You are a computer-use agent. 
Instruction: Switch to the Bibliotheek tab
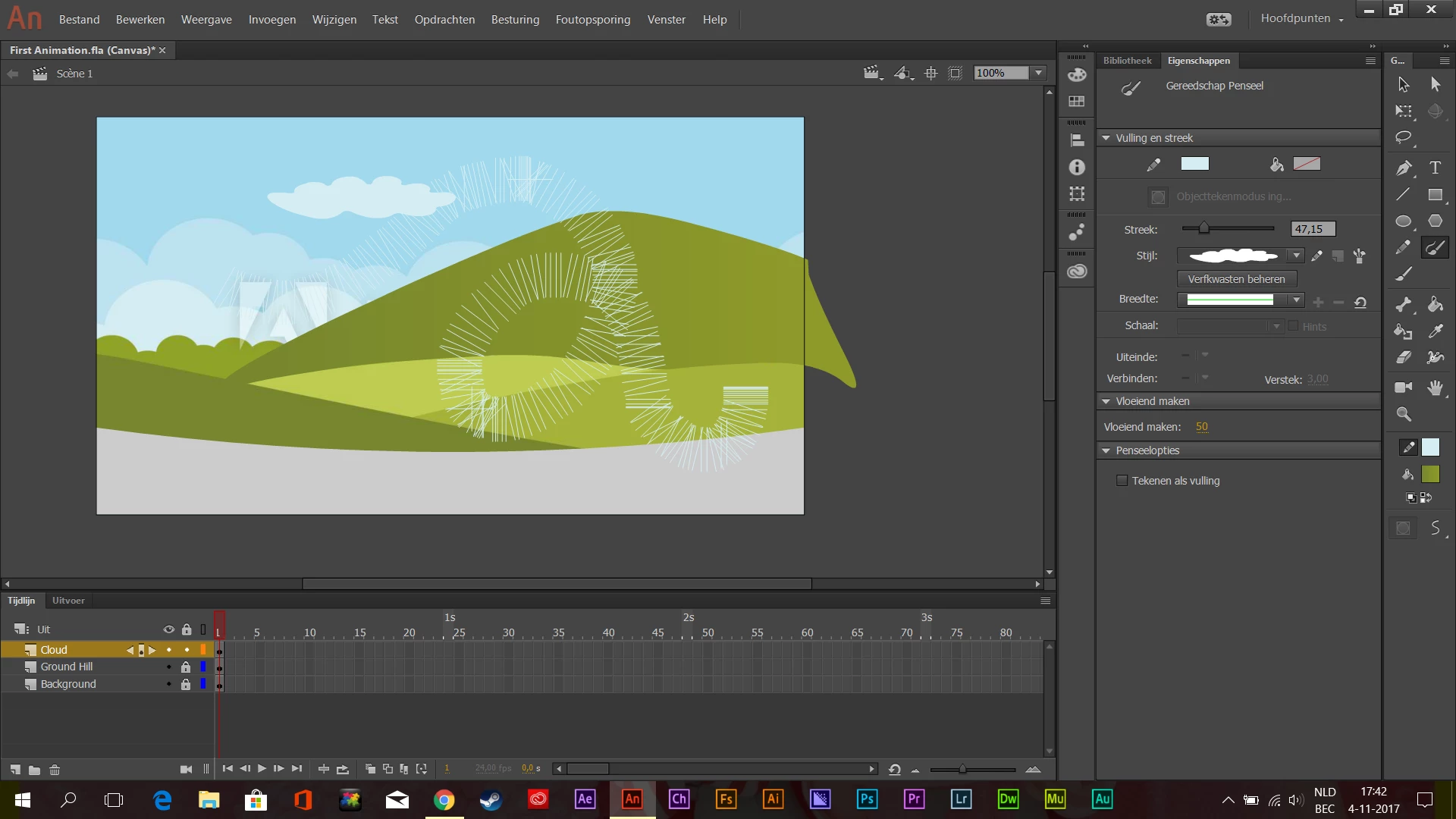coord(1127,61)
